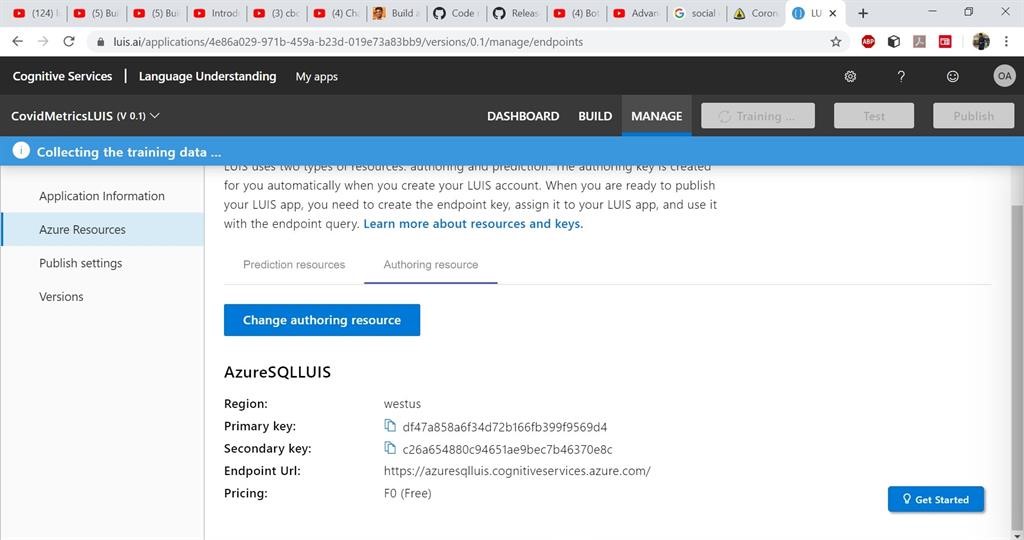Screen dimensions: 1024x540
Task: Click the Test button
Action: [874, 116]
